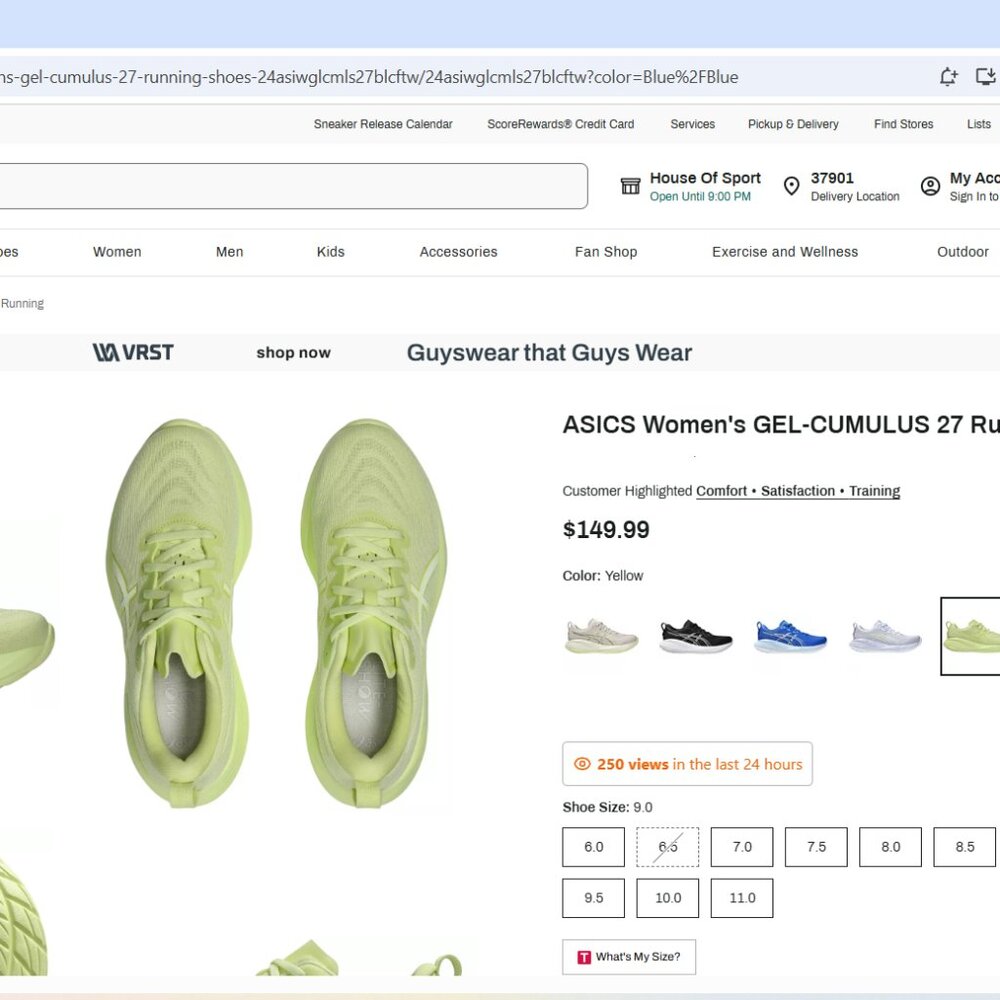Click the red T icon in What's My Size

pos(584,957)
